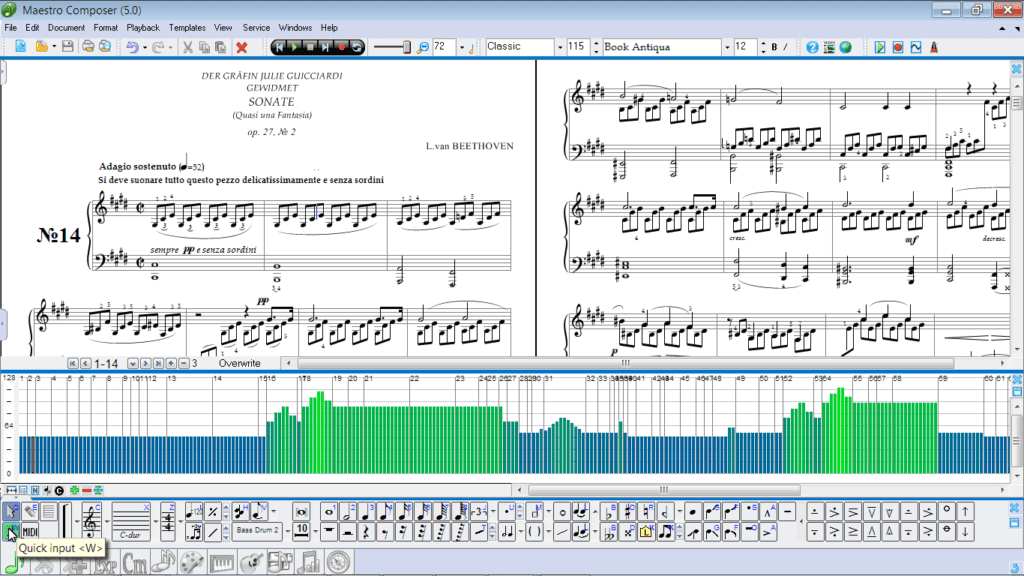Delete with the red X icon
Viewport: 1024px width, 576px height.
pos(242,47)
